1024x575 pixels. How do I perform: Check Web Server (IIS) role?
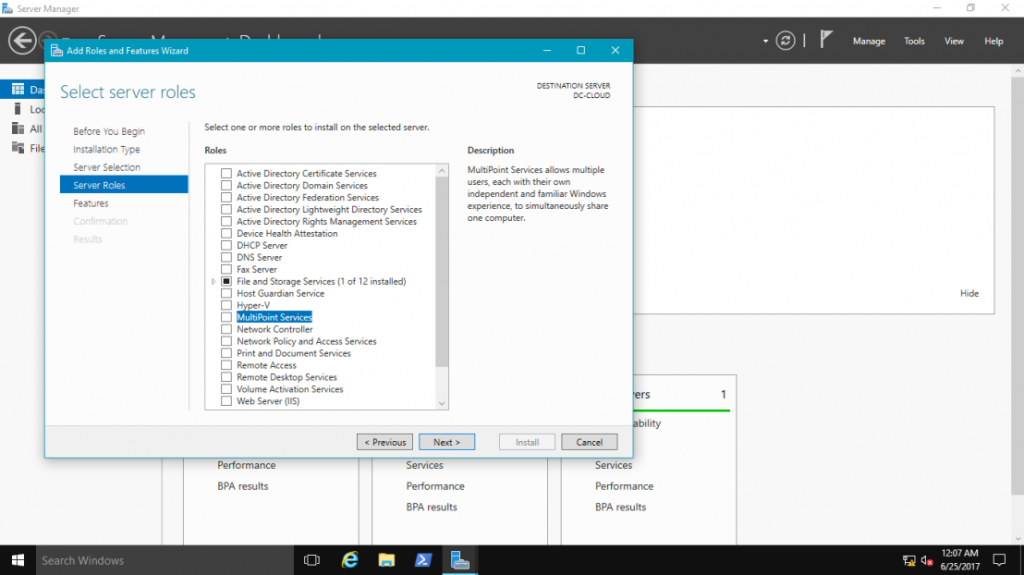click(226, 401)
